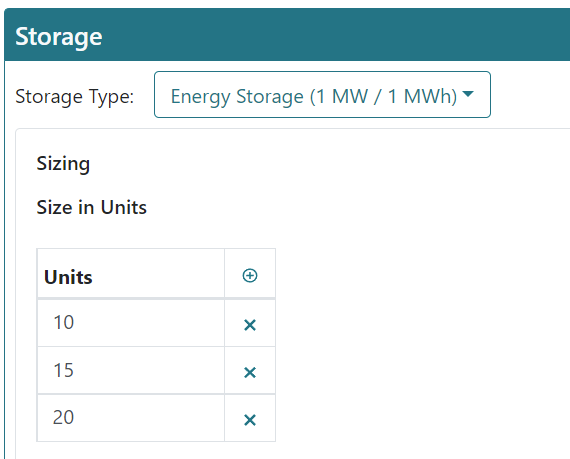Remove the 20 units row
The height and width of the screenshot is (459, 570).
(250, 420)
